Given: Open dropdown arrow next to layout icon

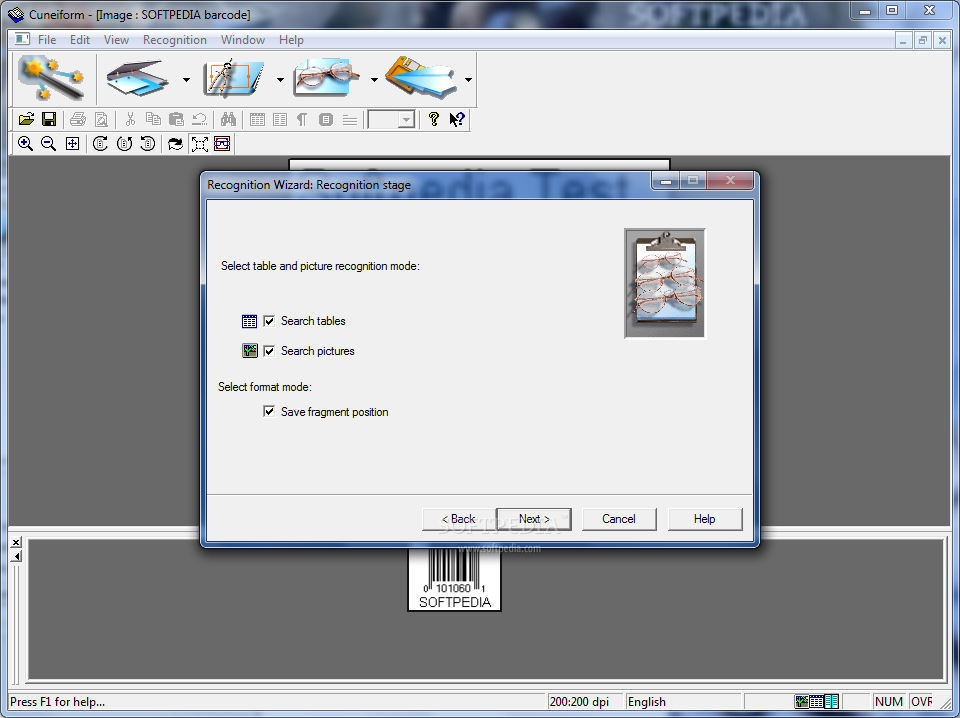Looking at the screenshot, I should [x=280, y=80].
